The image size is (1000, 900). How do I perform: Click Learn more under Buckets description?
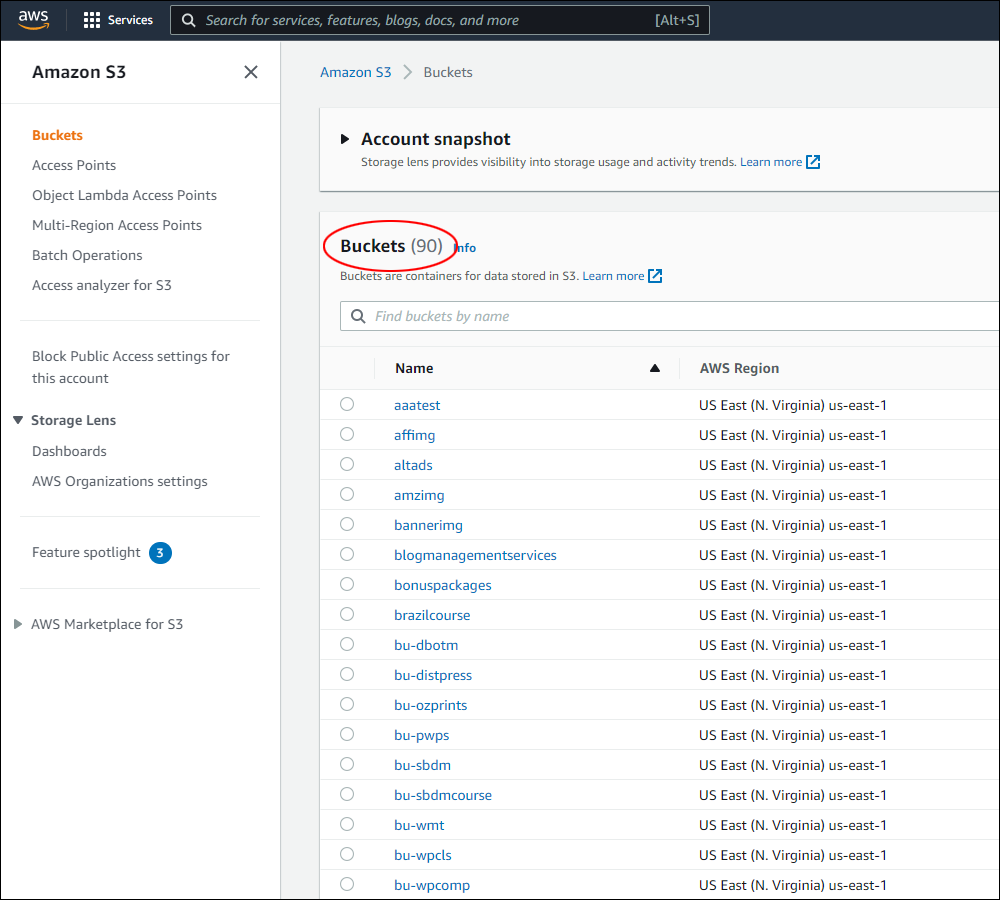tap(613, 276)
